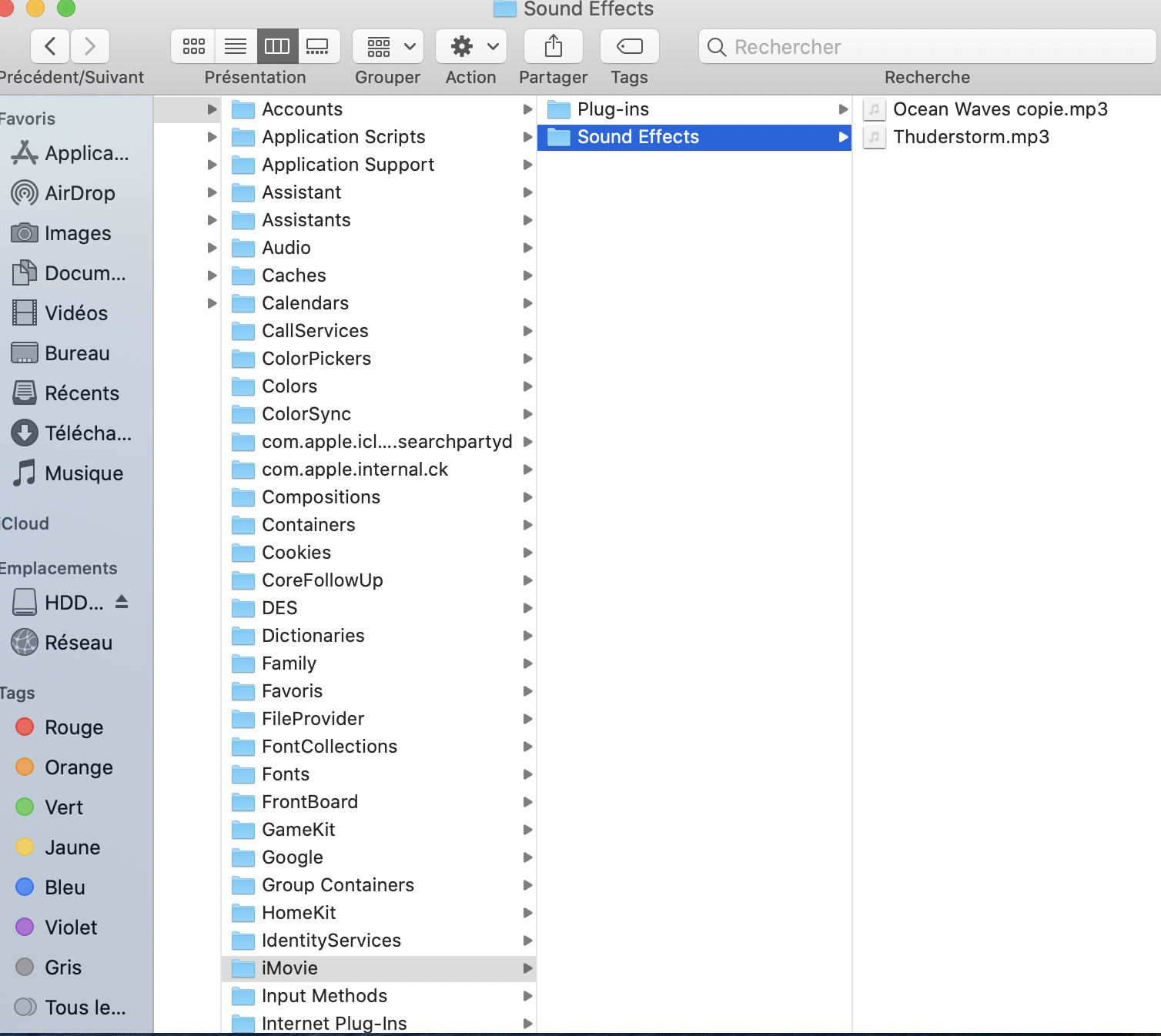This screenshot has width=1161, height=1036.
Task: Eject the HDD volume in sidebar
Action: 122,602
